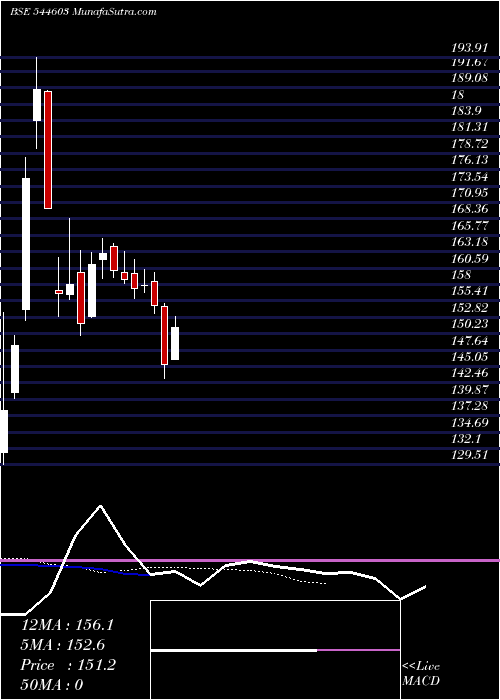Click the 173.54 axis value

pyautogui.click(x=470, y=177)
